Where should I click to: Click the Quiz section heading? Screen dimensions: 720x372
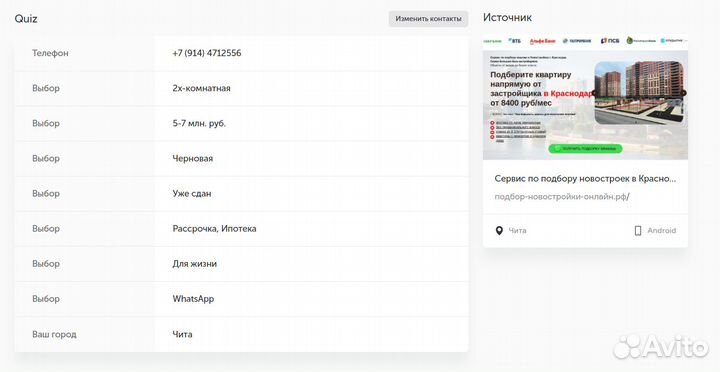[26, 19]
